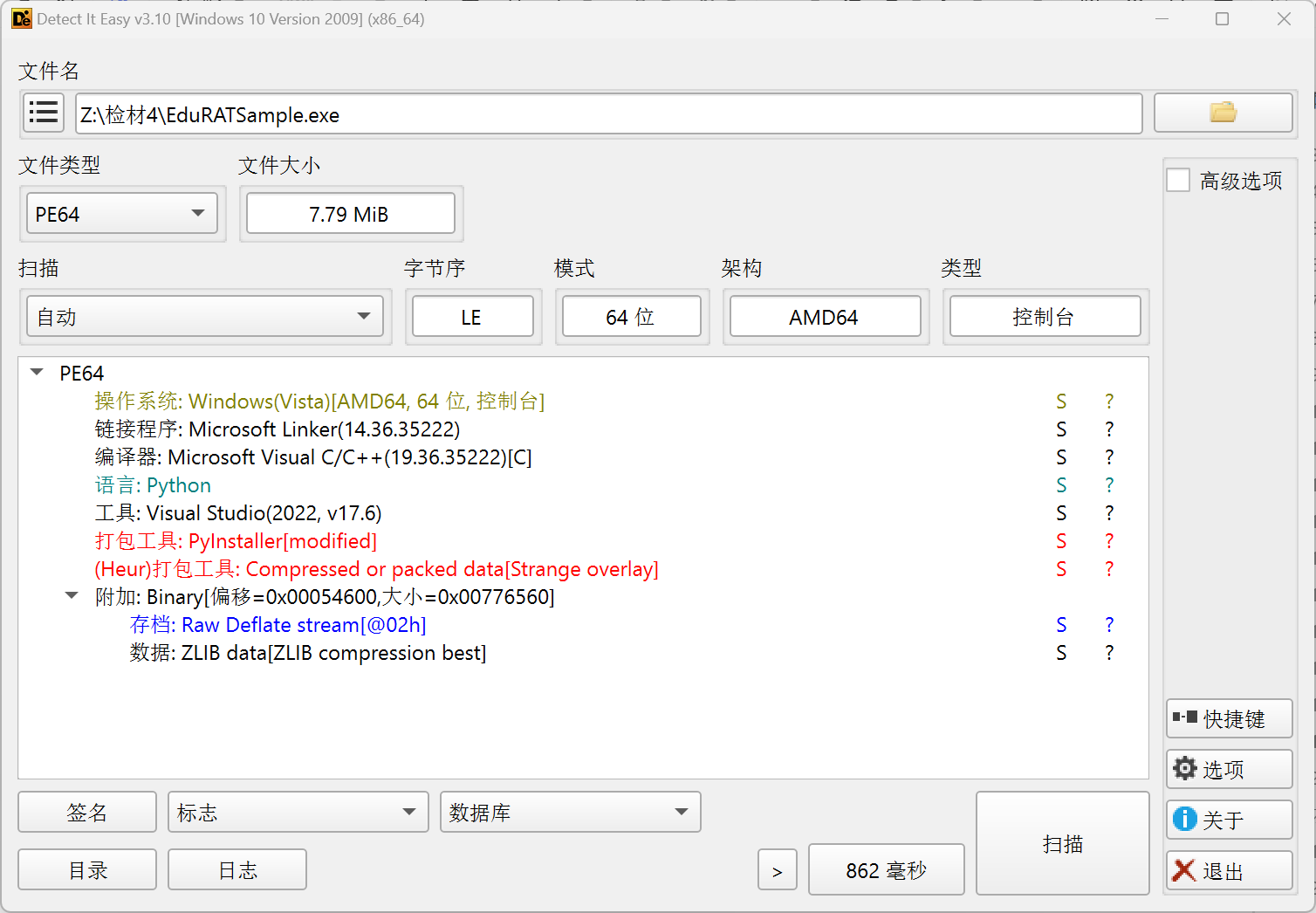Click the S link on the (Heur) row

coord(1061,568)
